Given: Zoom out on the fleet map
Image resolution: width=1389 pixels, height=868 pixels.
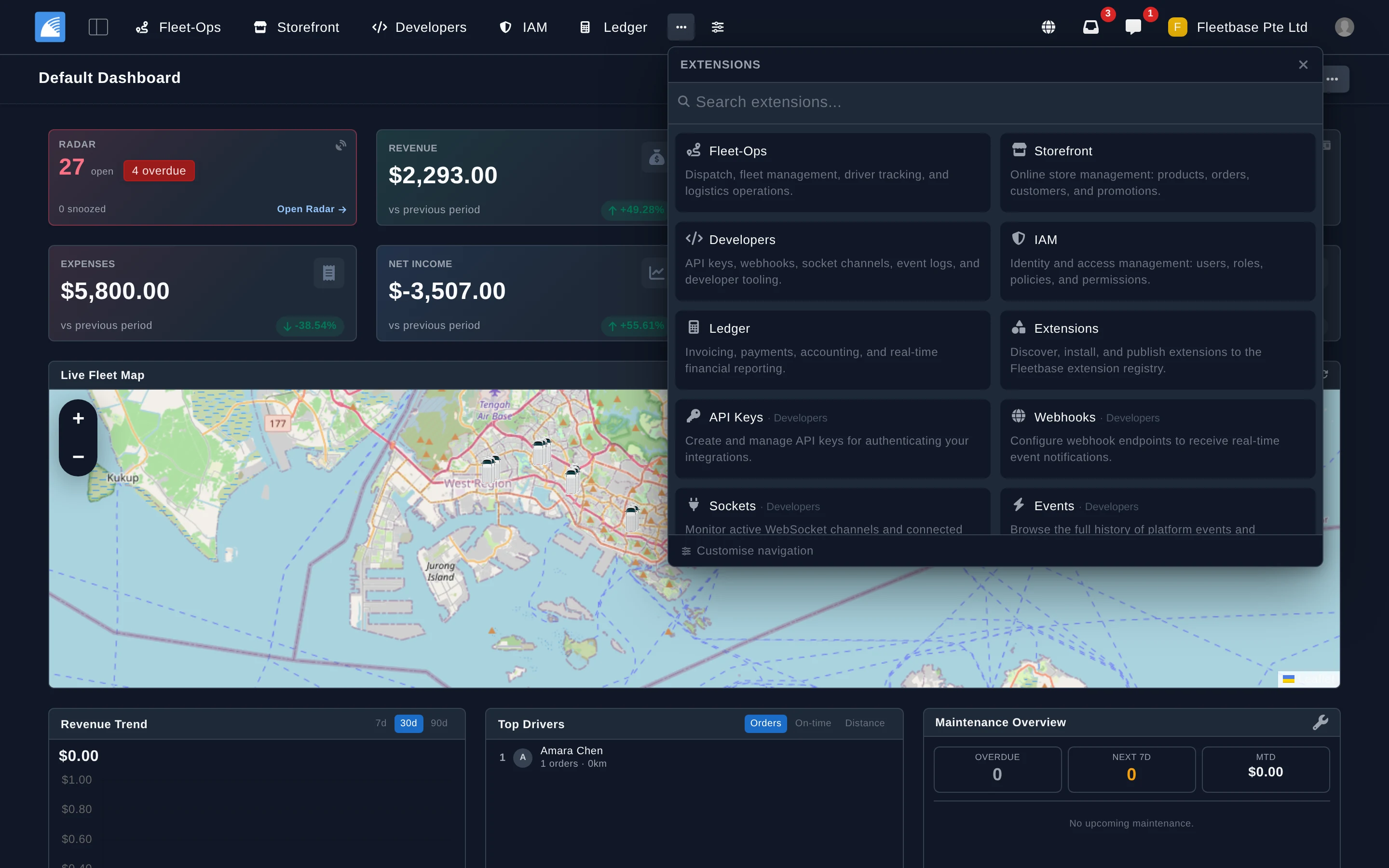Looking at the screenshot, I should click(x=79, y=456).
